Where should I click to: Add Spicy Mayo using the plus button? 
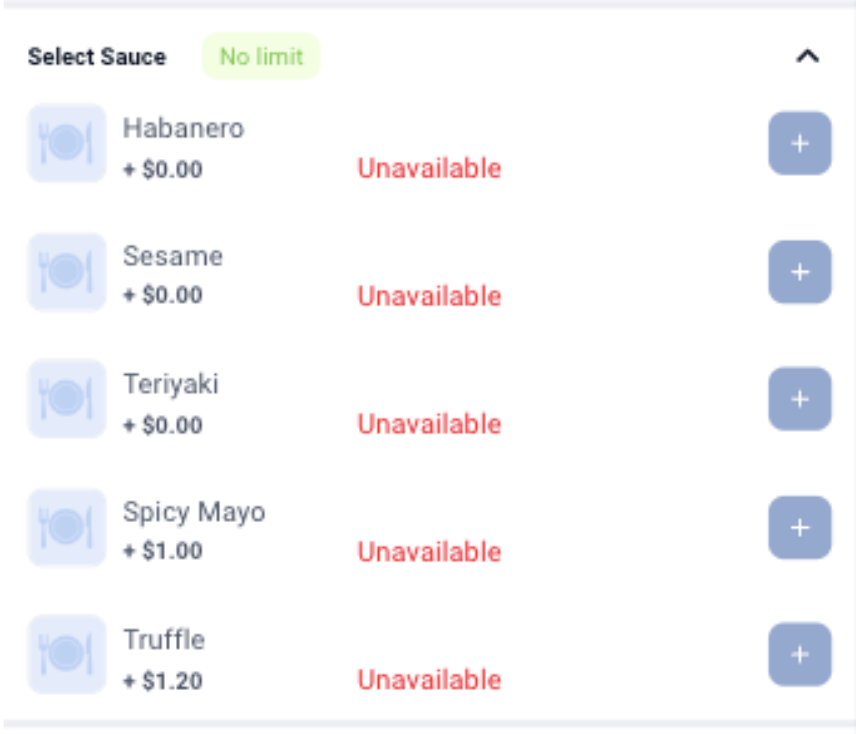pos(799,528)
